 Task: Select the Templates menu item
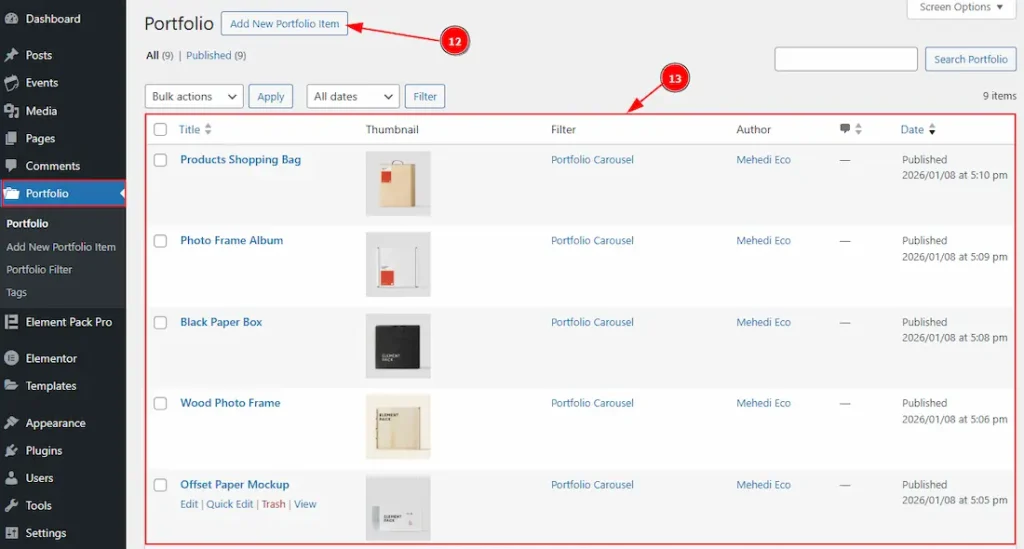pos(51,386)
